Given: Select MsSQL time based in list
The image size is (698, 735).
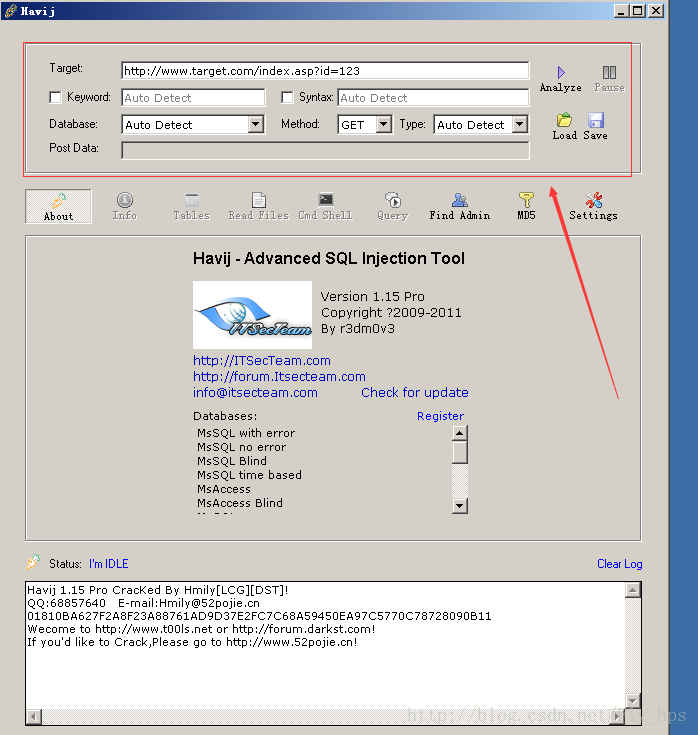Looking at the screenshot, I should pyautogui.click(x=249, y=475).
